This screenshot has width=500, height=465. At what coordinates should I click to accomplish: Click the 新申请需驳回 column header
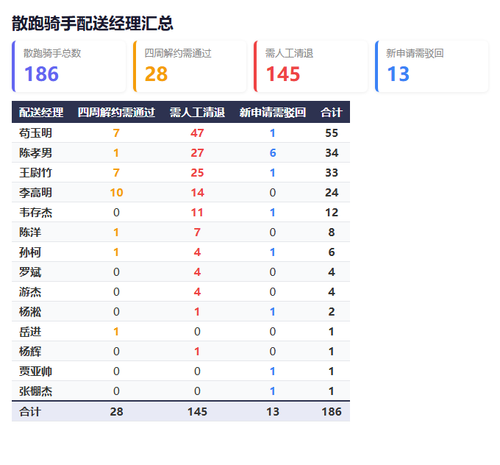tap(273, 112)
